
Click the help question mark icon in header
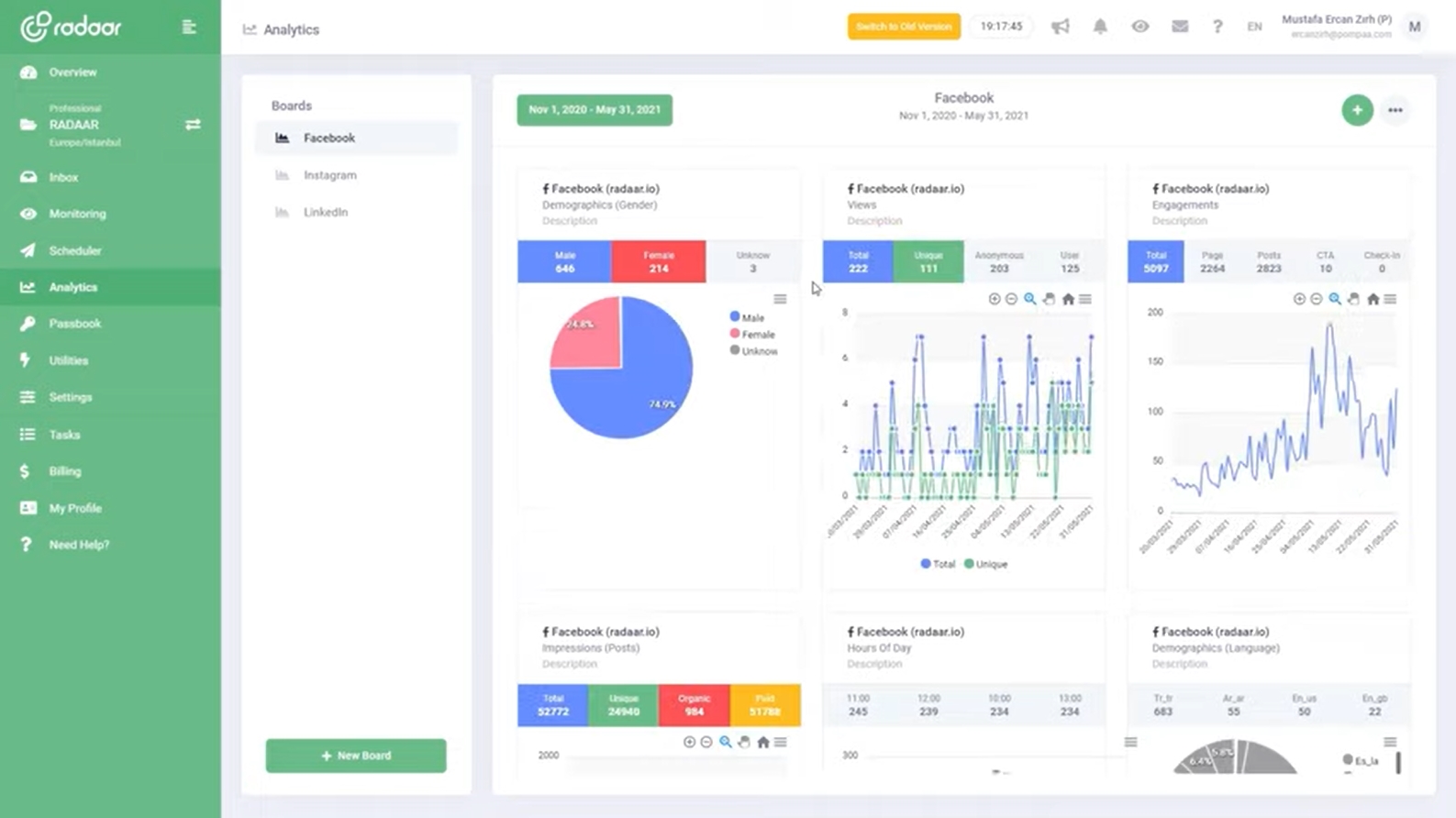click(x=1217, y=27)
